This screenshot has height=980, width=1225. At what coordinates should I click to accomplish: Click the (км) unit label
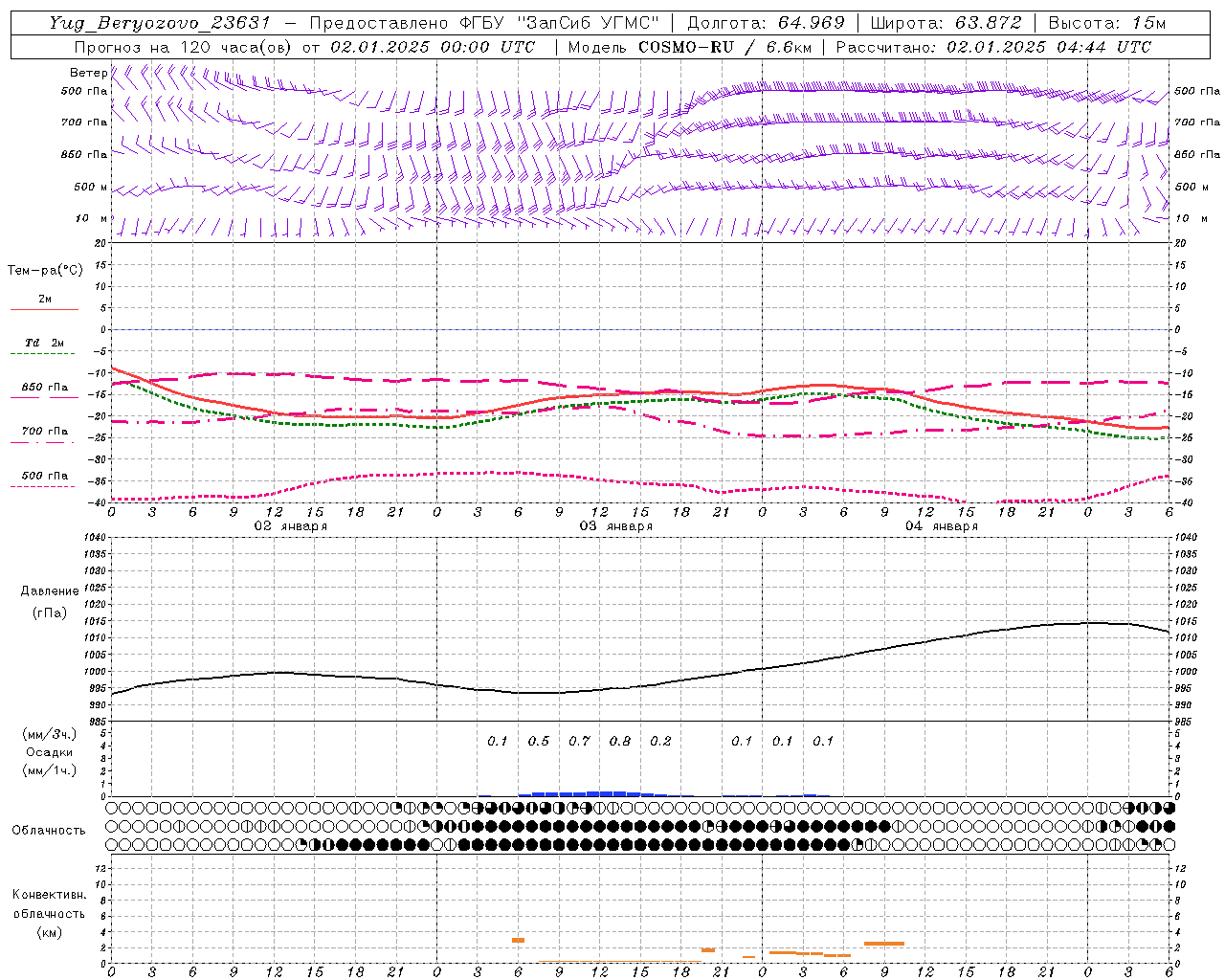(x=49, y=932)
